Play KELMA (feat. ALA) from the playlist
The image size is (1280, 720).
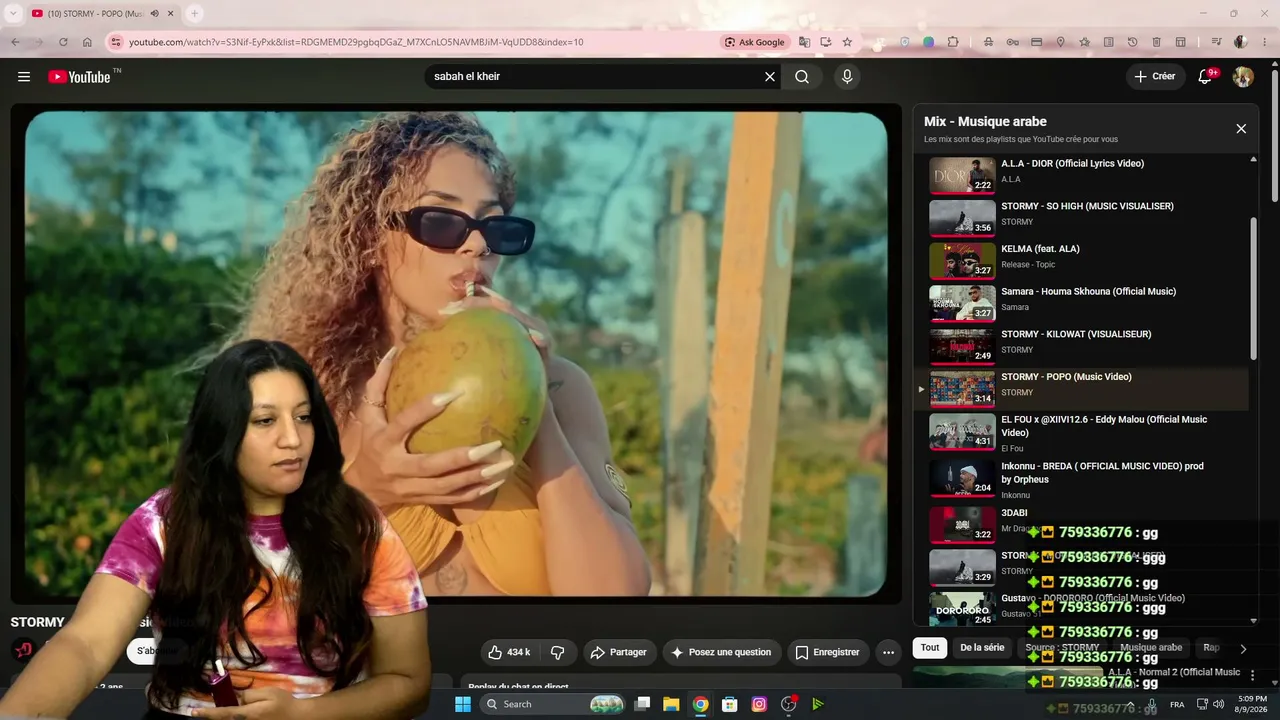1040,249
